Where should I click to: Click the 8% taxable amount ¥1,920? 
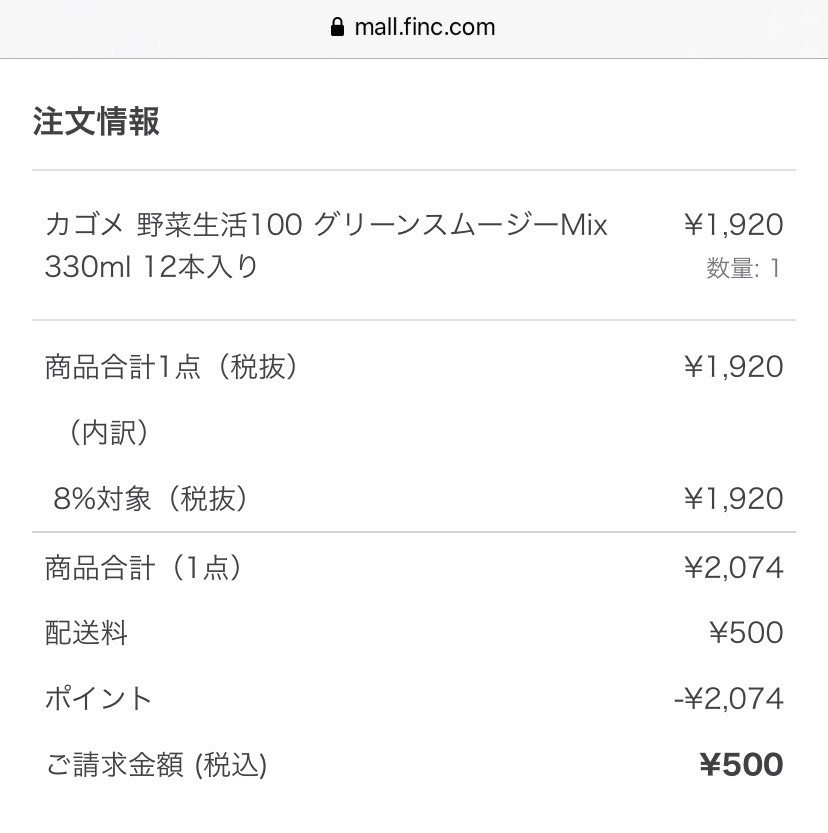[x=734, y=499]
